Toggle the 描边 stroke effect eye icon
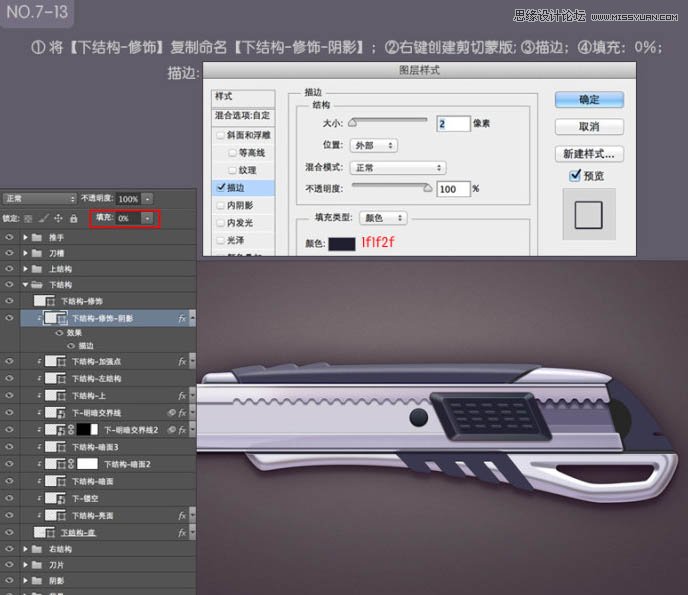Viewport: 688px width, 595px height. (71, 346)
